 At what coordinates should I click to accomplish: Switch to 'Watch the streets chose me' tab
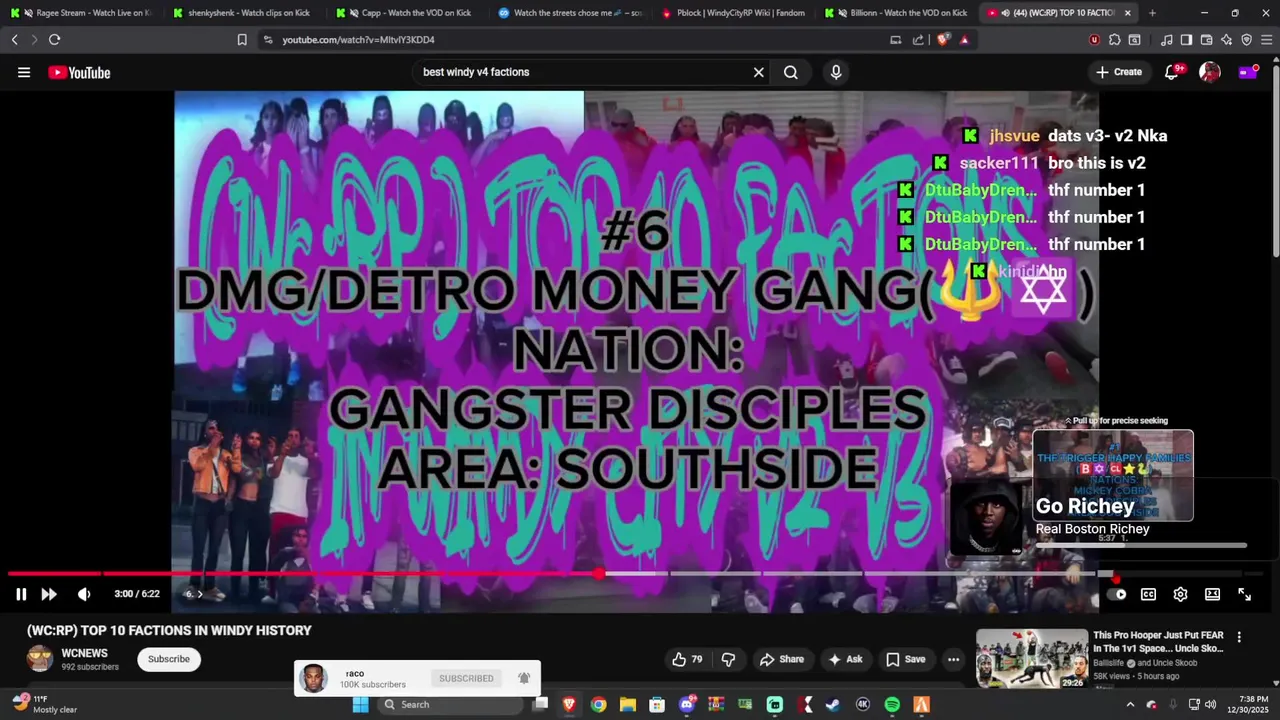[570, 13]
